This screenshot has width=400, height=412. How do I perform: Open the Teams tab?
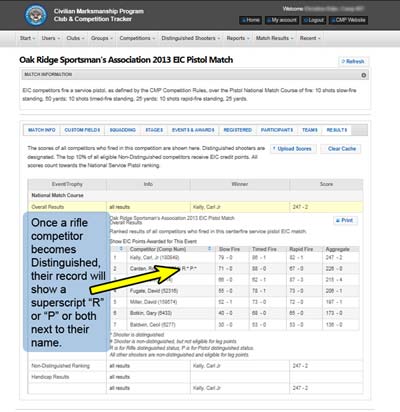[x=310, y=130]
